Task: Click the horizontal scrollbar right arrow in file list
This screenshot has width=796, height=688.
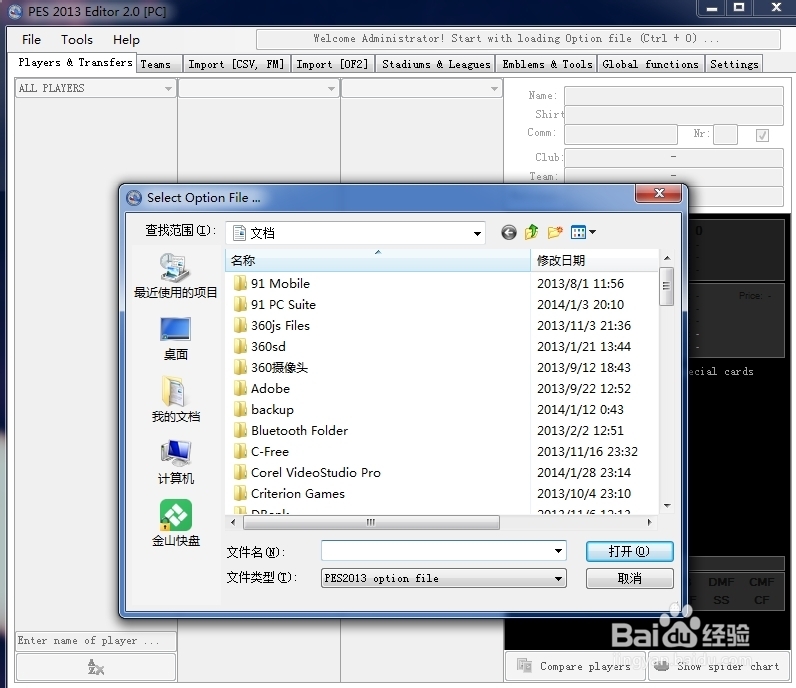Action: point(649,522)
